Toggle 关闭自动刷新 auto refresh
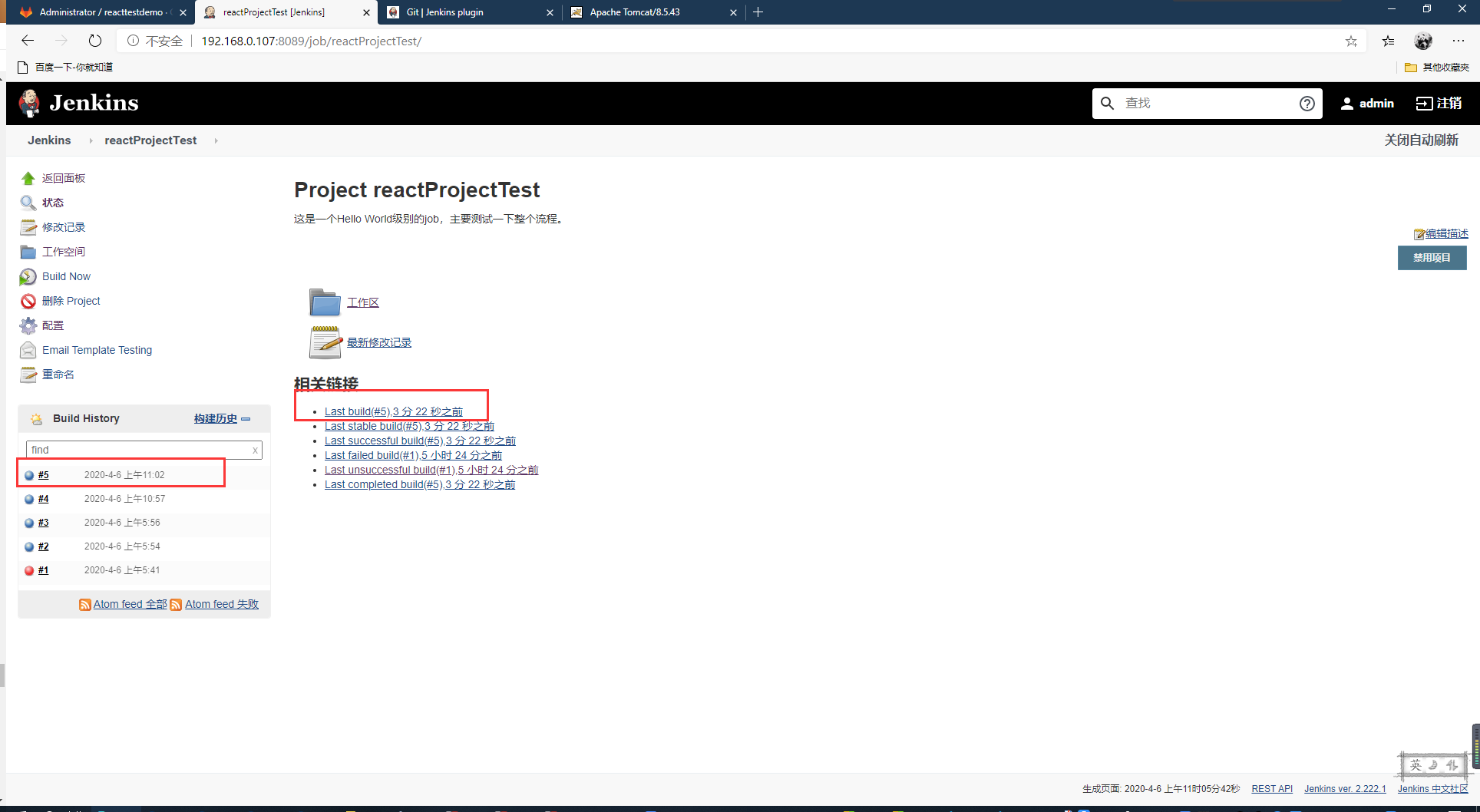The image size is (1480, 812). coord(1421,140)
